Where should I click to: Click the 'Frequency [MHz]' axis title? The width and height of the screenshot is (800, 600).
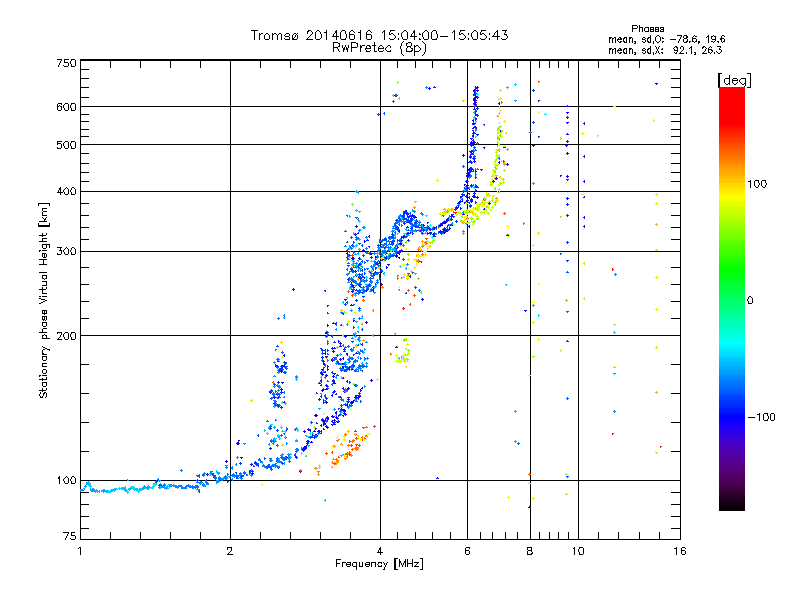click(379, 564)
